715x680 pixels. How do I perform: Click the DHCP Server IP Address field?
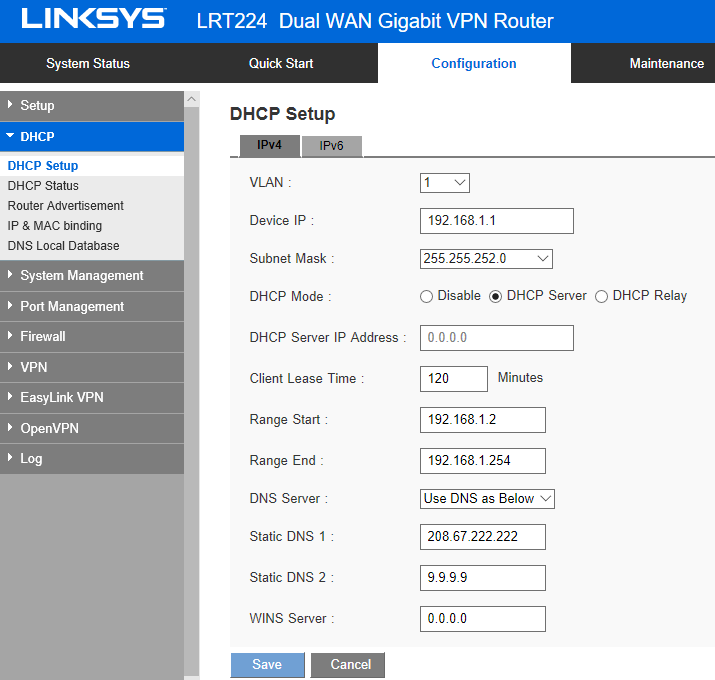(x=497, y=338)
